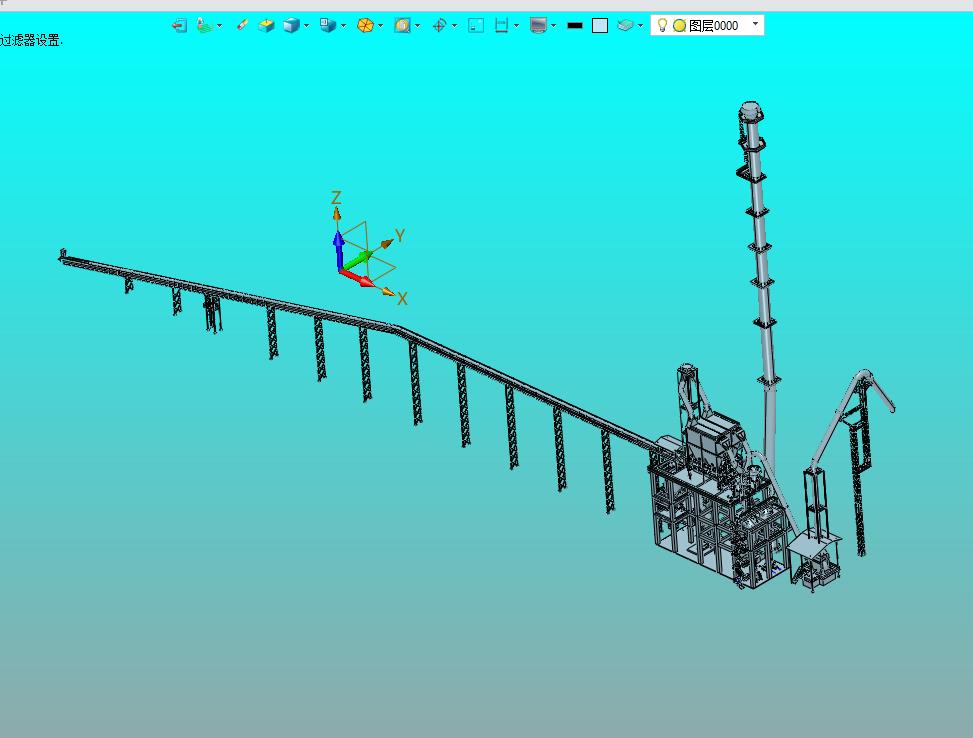
Task: Click the crosshair target icon
Action: (439, 25)
